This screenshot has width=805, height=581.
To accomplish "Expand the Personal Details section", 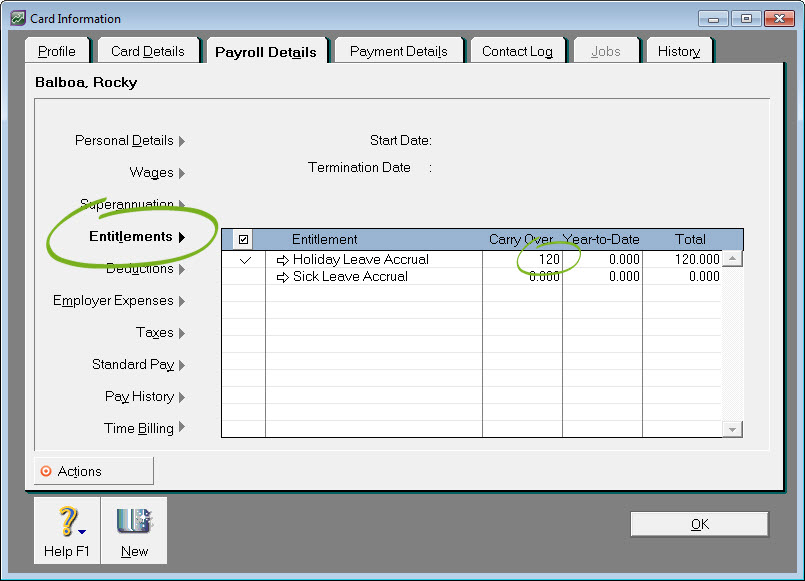I will click(x=130, y=141).
